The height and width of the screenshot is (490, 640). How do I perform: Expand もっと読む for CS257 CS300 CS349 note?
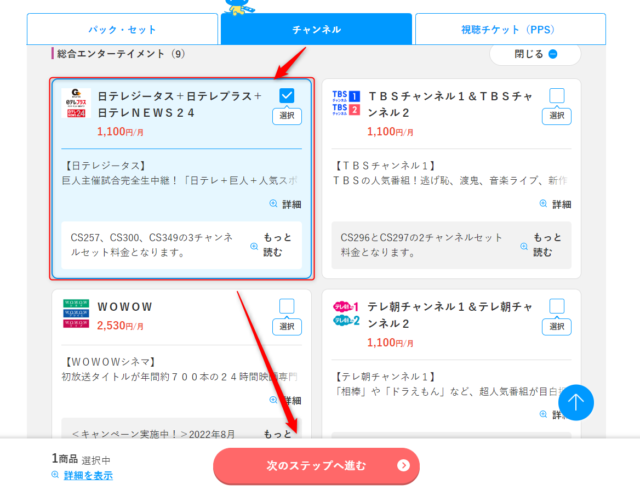(278, 245)
